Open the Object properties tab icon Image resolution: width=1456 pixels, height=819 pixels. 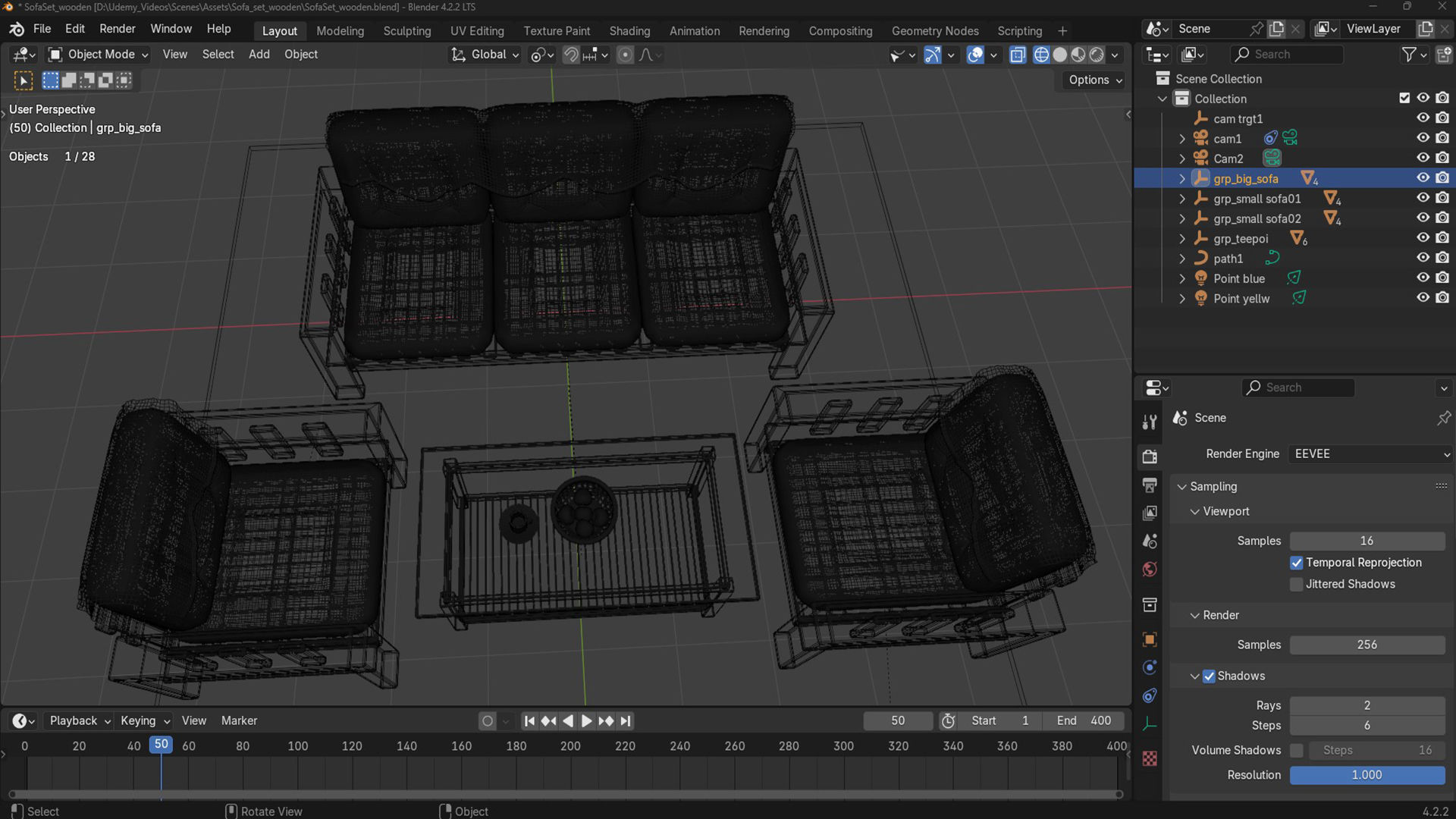pyautogui.click(x=1150, y=639)
